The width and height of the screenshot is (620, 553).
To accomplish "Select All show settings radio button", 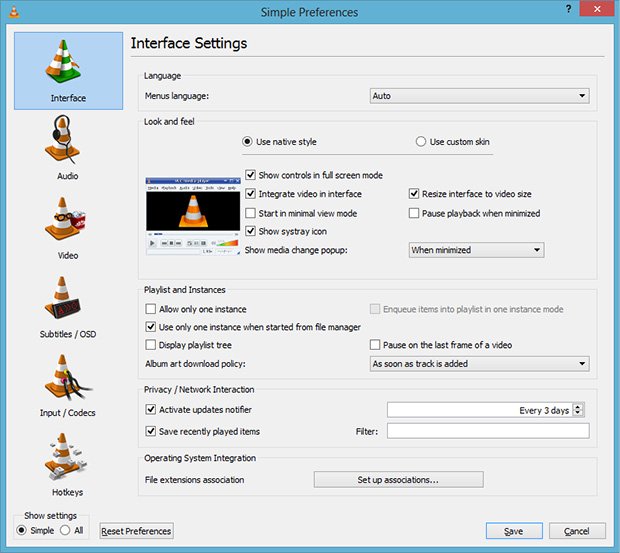I will click(x=65, y=530).
